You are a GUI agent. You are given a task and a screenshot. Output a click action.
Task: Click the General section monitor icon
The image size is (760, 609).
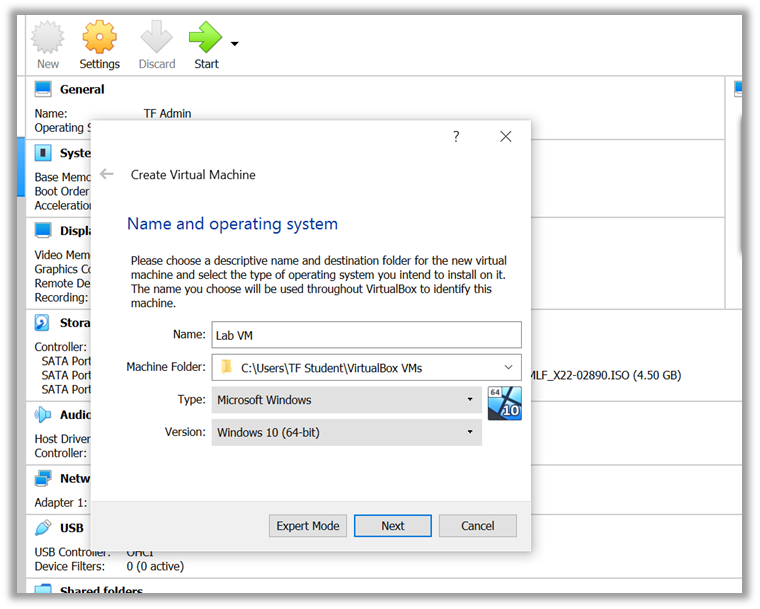(x=43, y=89)
